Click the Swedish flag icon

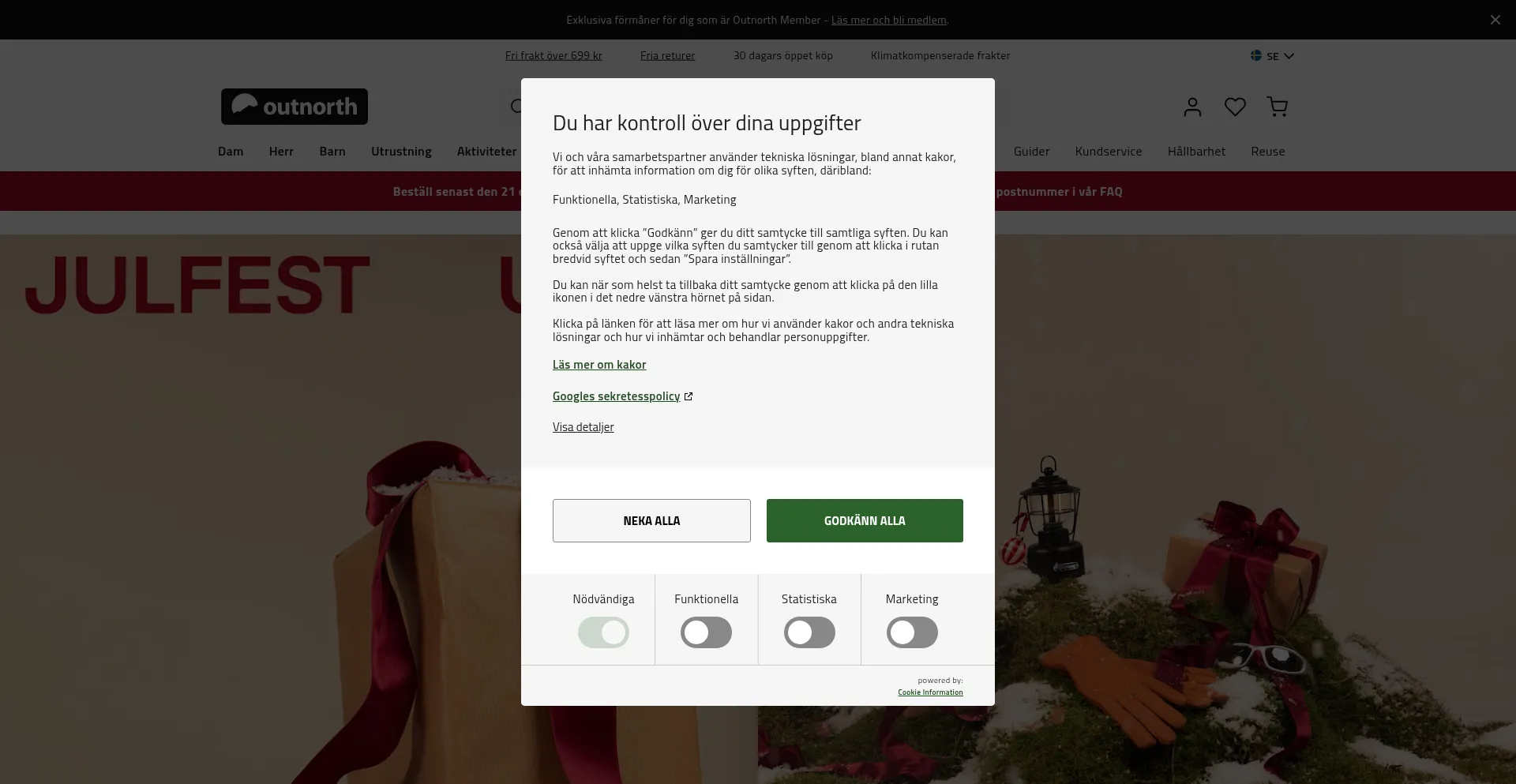point(1255,55)
